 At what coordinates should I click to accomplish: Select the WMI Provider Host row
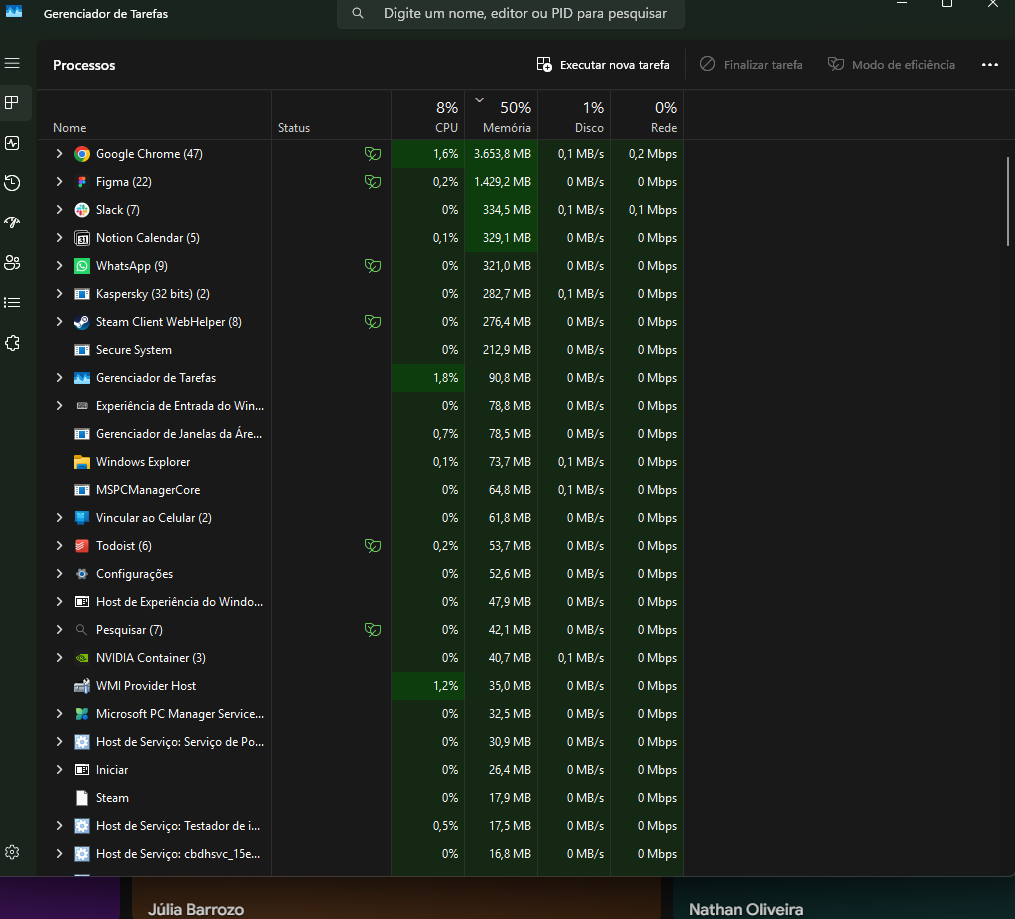point(361,686)
